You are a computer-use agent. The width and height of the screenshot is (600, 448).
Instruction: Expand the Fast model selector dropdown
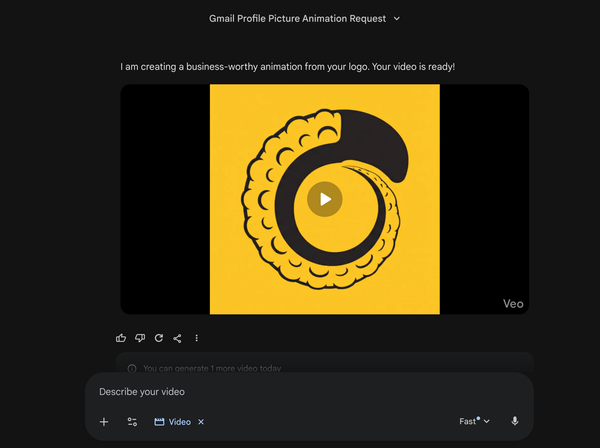[474, 421]
